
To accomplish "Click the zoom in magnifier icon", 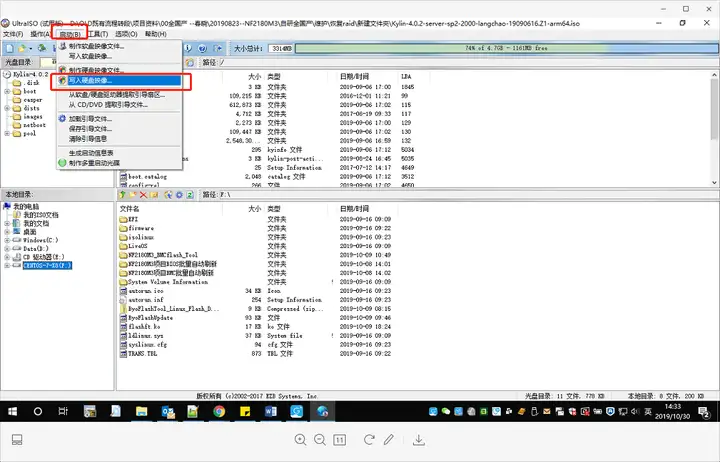I will (300, 440).
